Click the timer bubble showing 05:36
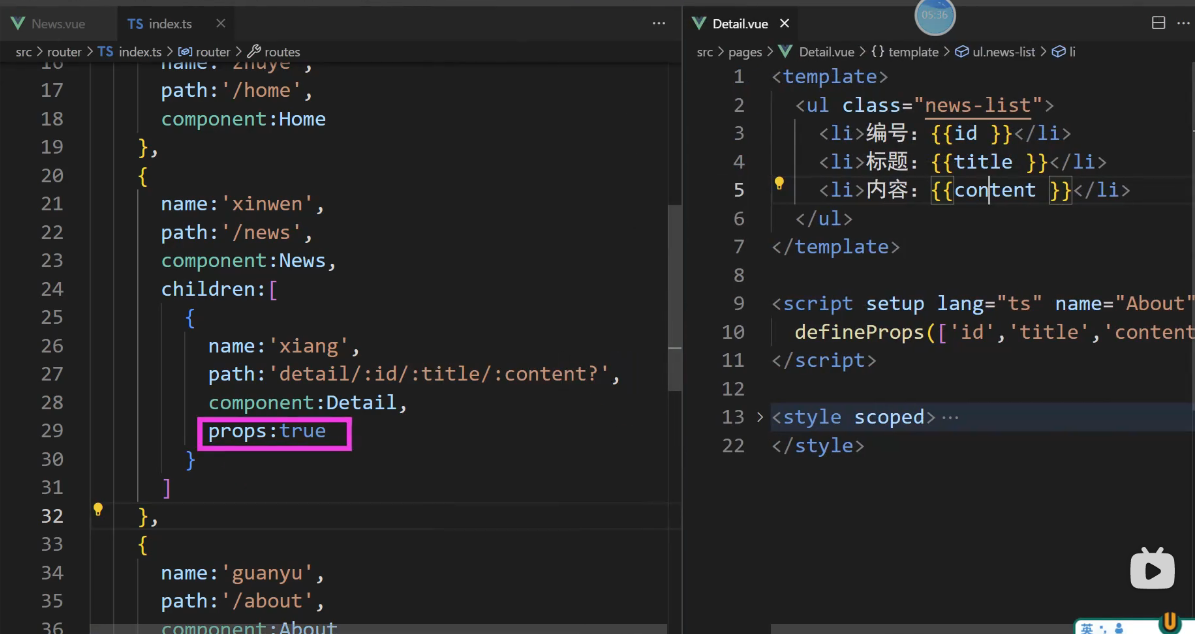The width and height of the screenshot is (1197, 634). tap(934, 16)
